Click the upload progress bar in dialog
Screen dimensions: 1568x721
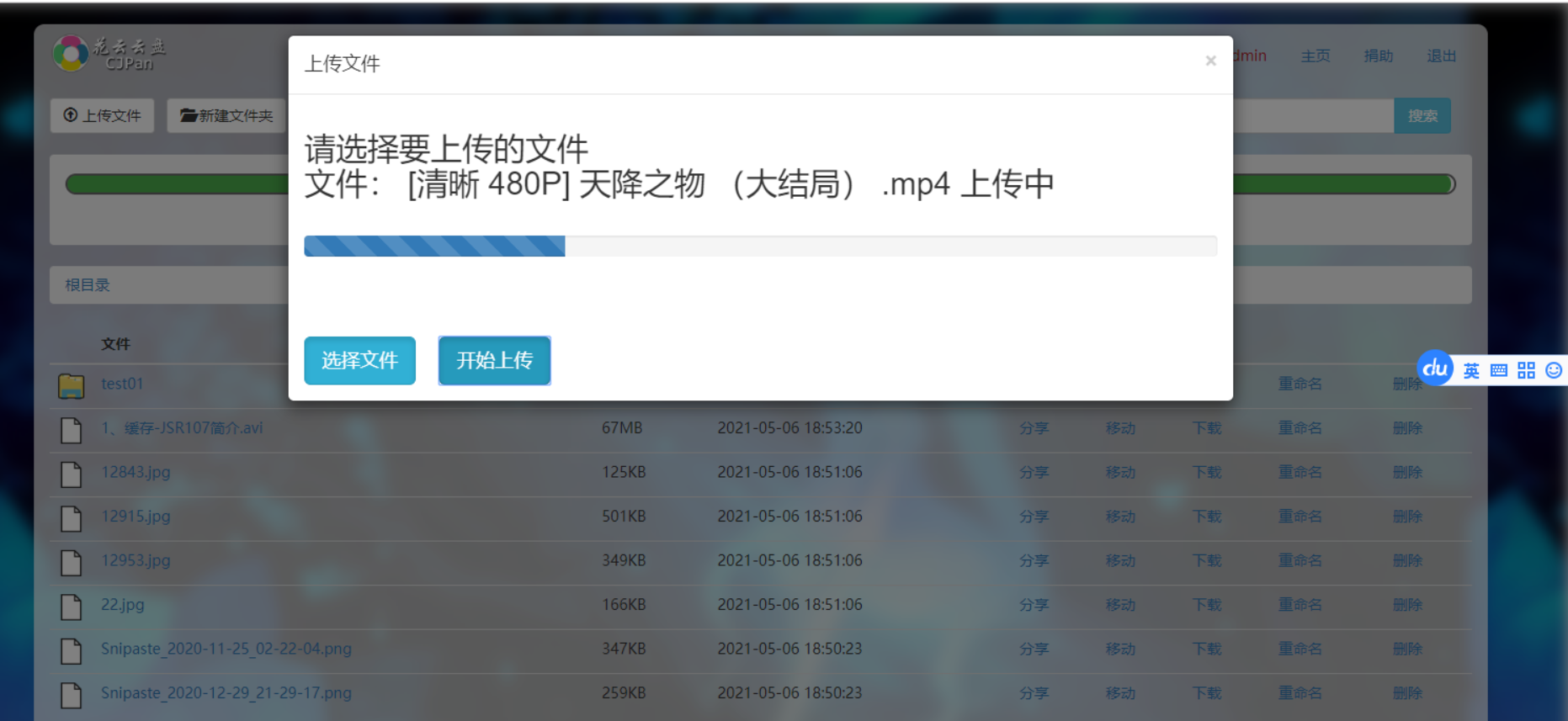click(x=760, y=246)
